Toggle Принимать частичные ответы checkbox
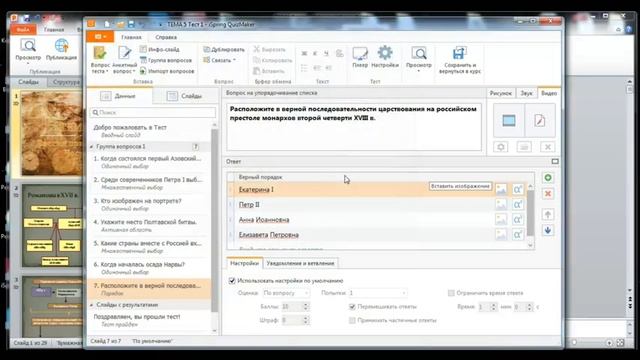 [x=352, y=320]
